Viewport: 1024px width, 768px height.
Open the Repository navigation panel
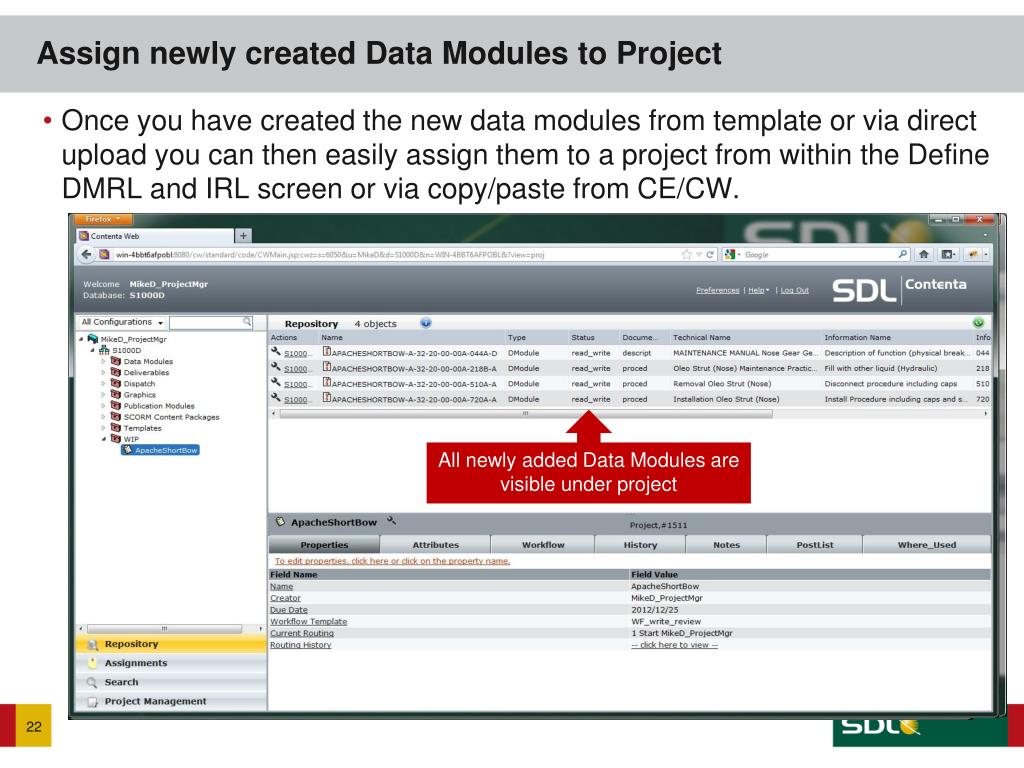(171, 644)
